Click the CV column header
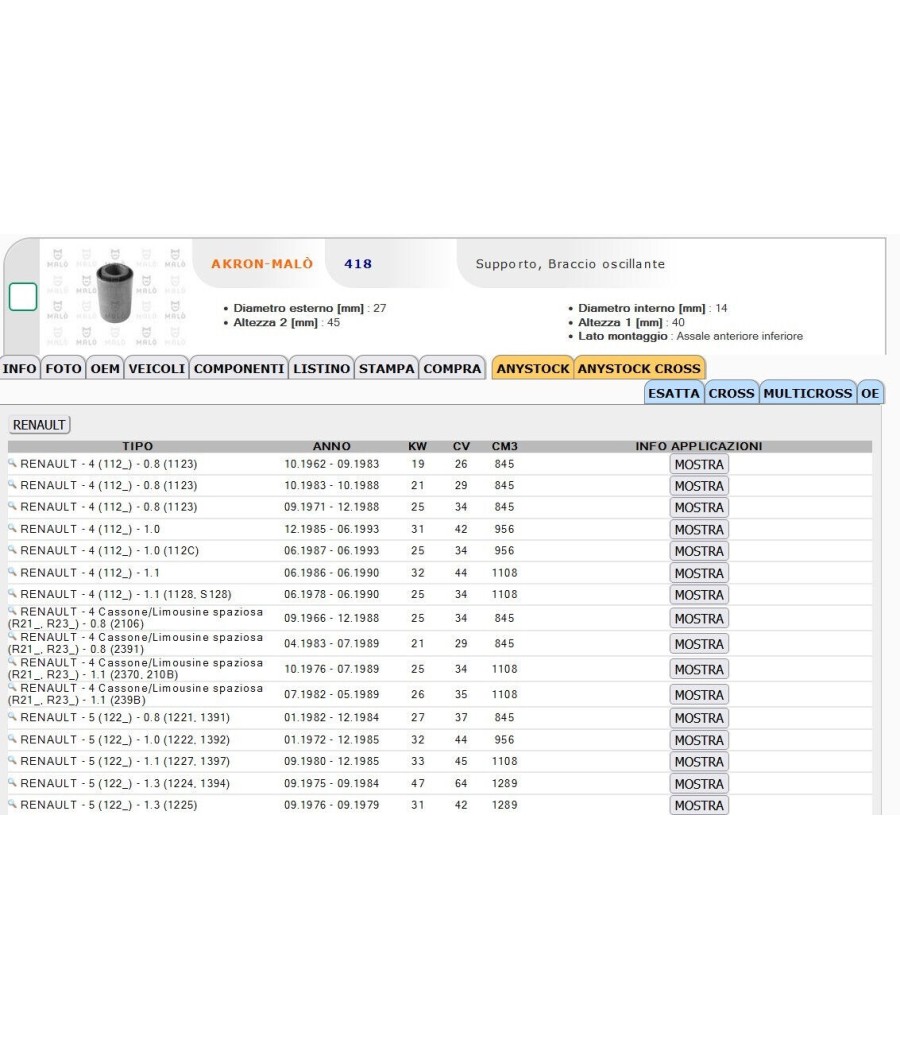 pyautogui.click(x=461, y=446)
